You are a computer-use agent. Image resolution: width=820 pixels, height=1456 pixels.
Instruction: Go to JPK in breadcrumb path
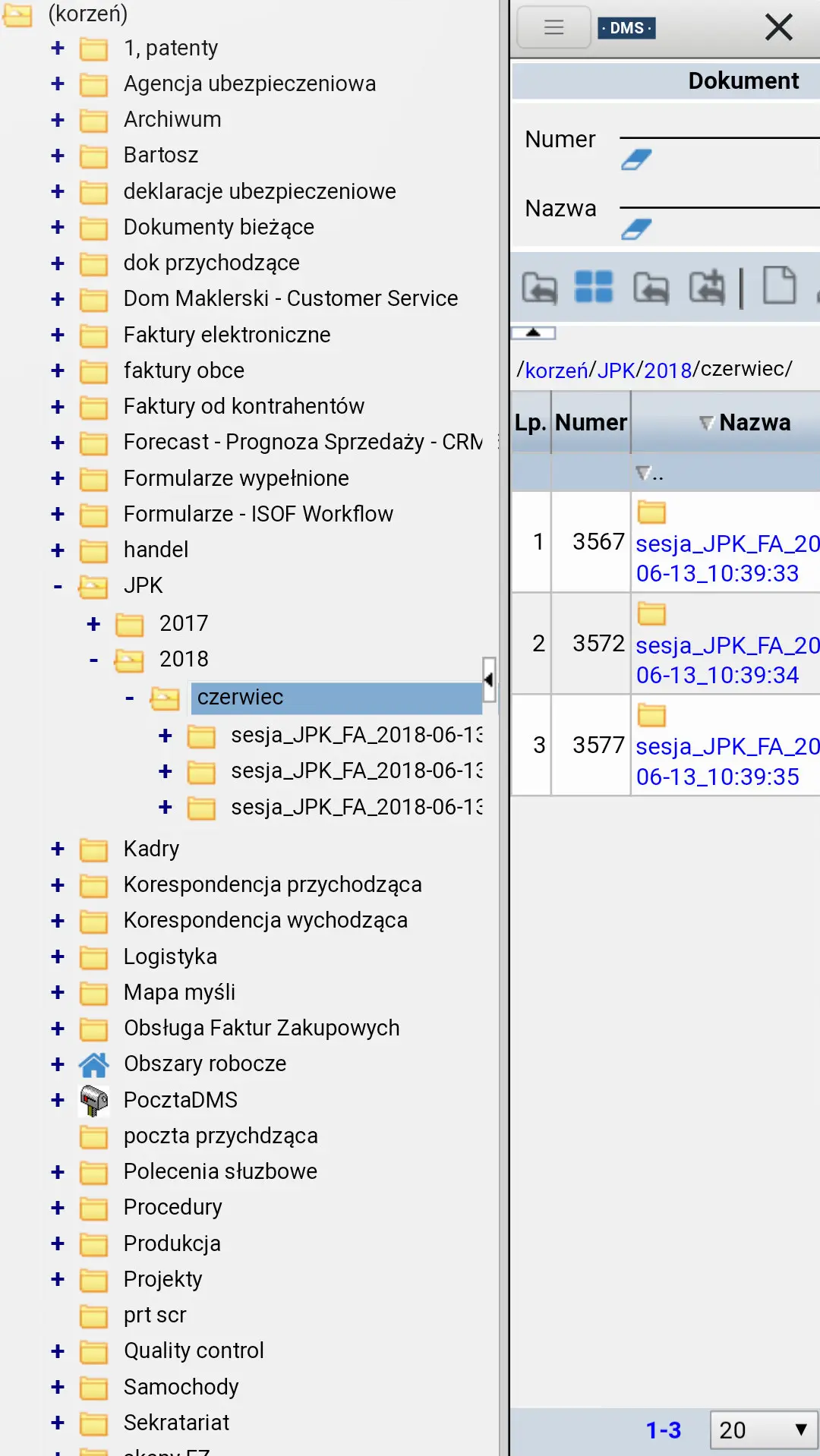(616, 370)
